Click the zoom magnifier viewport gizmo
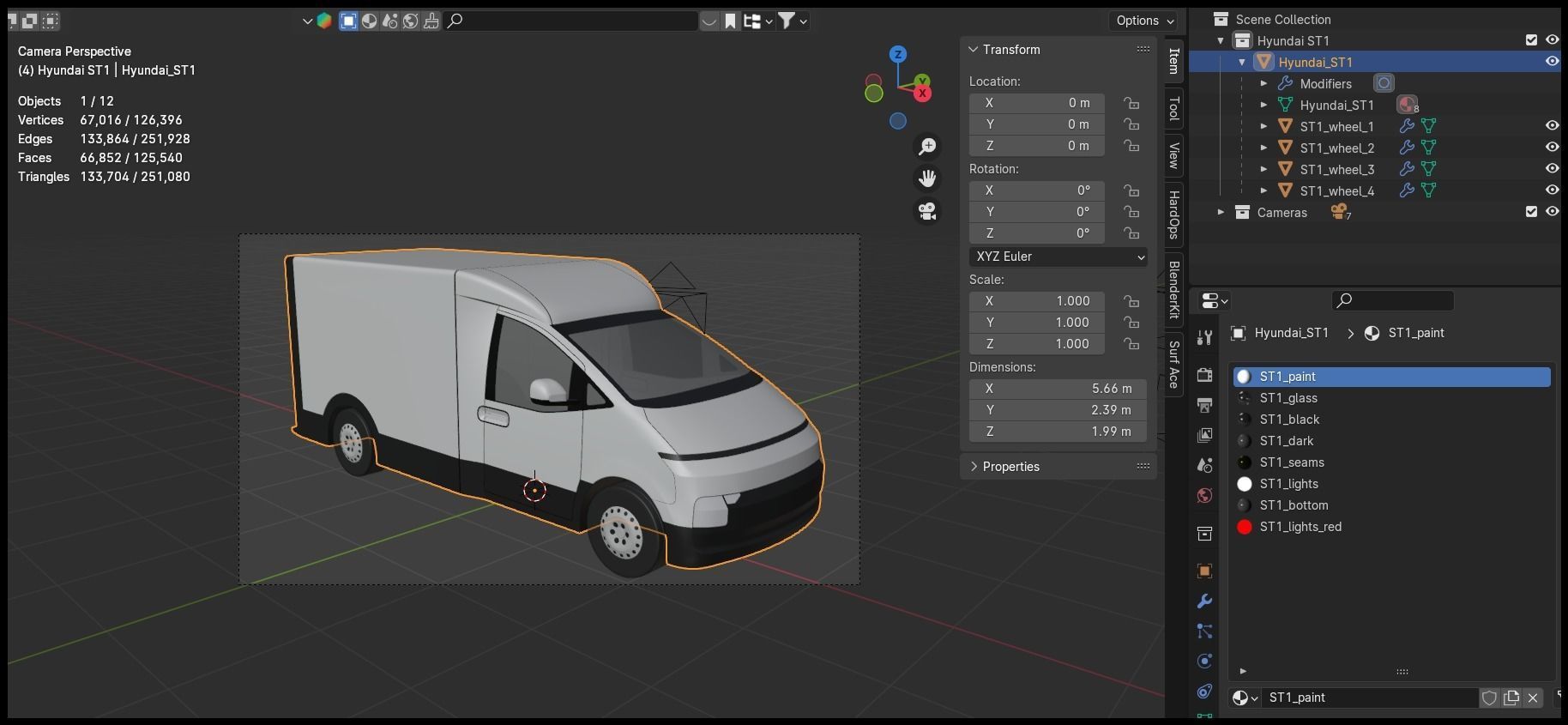 927,147
